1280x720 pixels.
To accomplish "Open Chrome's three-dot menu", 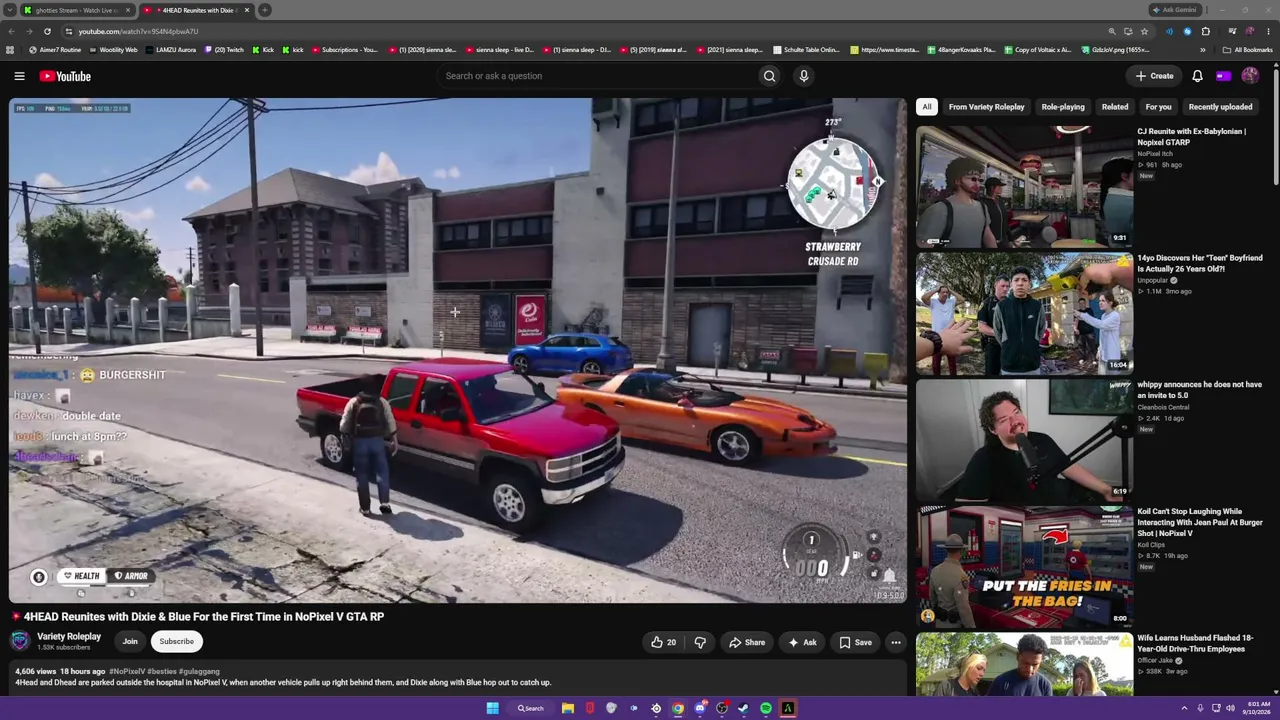I will pyautogui.click(x=1267, y=31).
